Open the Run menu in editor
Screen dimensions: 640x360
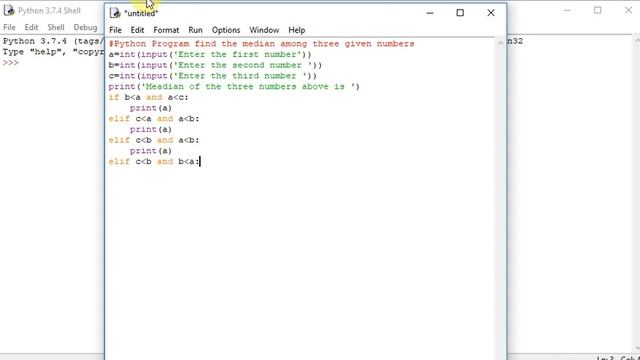pyautogui.click(x=195, y=30)
